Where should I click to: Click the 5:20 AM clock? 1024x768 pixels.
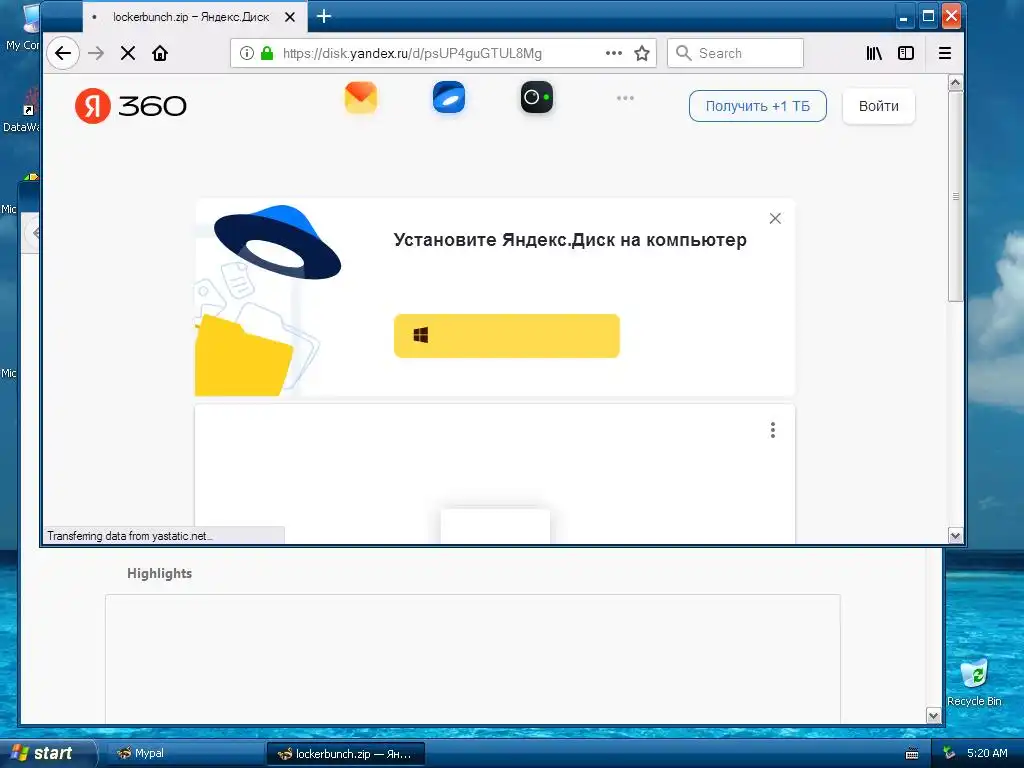tap(987, 753)
